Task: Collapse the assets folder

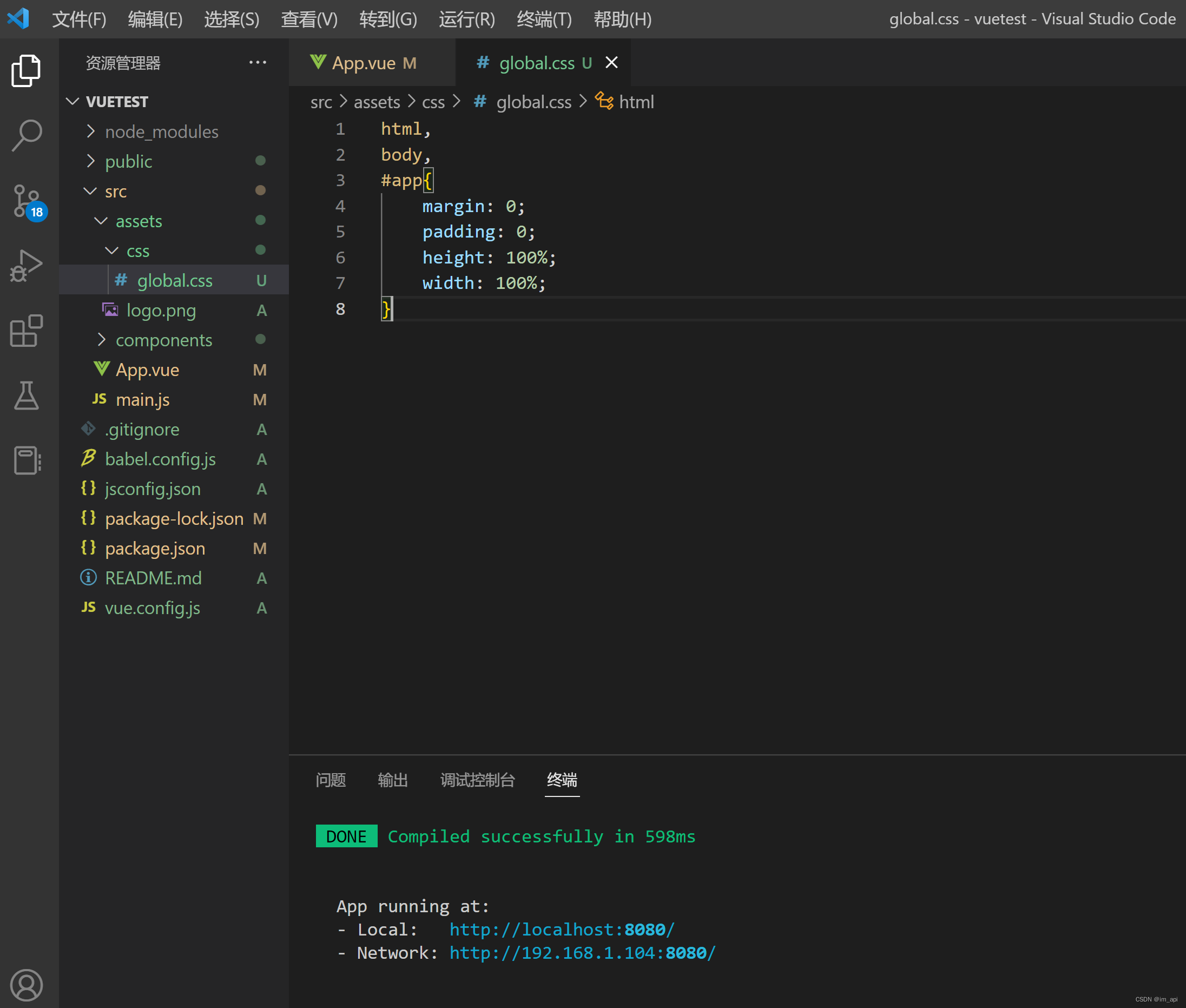Action: (x=139, y=221)
